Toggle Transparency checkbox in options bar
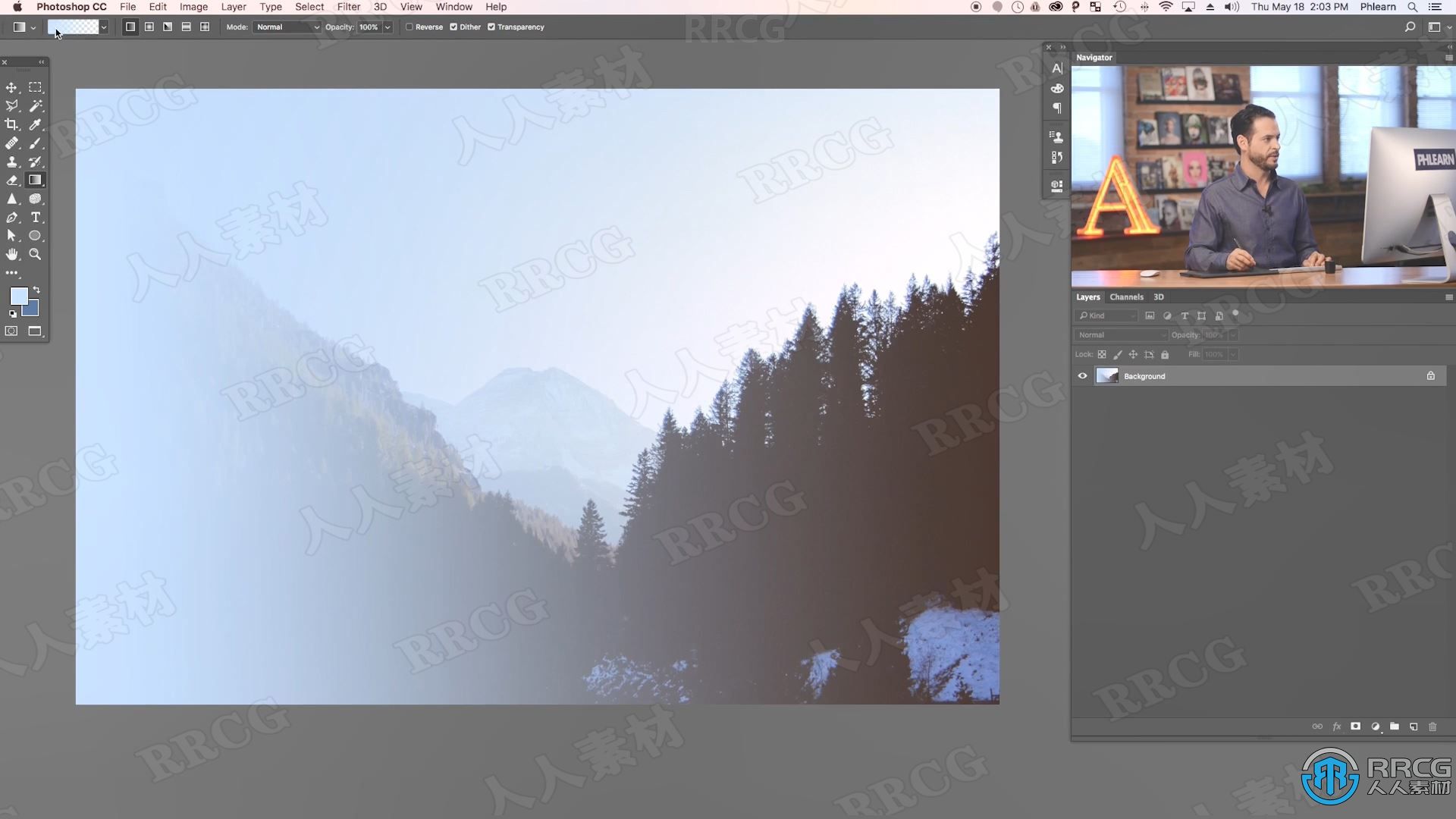This screenshot has width=1456, height=819. click(491, 27)
